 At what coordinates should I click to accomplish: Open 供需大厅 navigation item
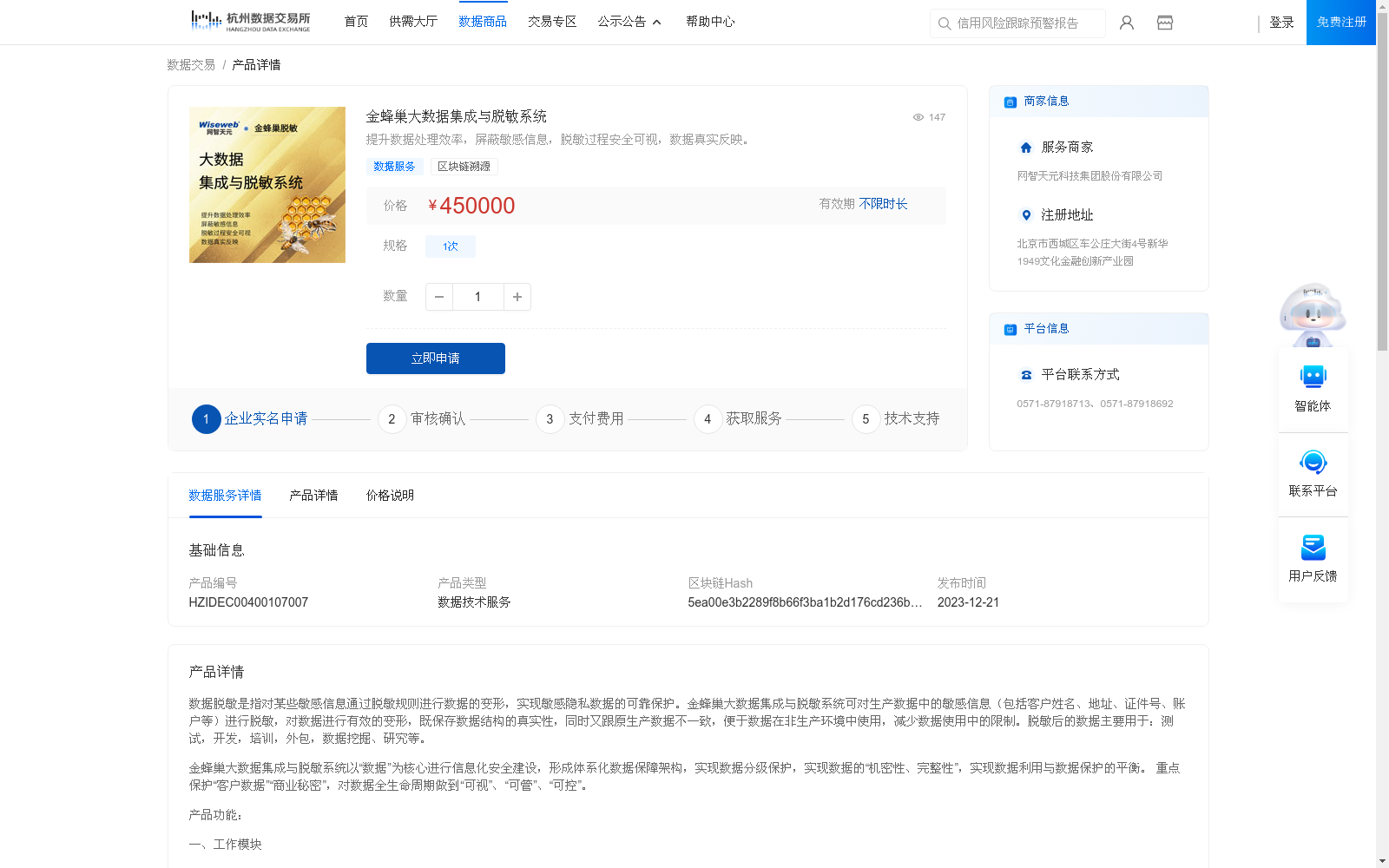click(x=413, y=22)
